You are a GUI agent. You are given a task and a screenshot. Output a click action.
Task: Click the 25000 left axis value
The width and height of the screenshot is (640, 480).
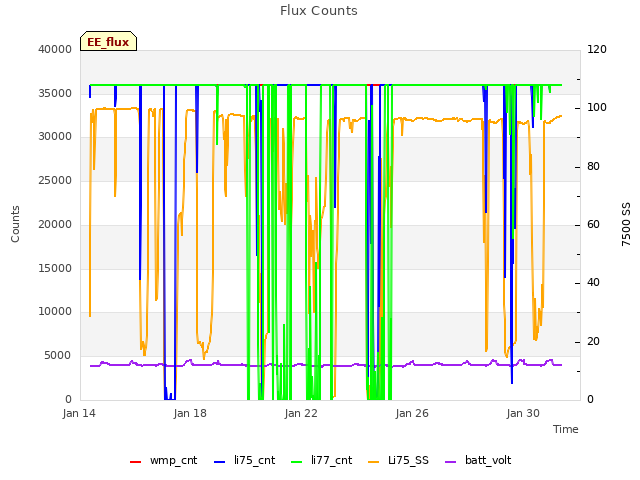[55, 180]
